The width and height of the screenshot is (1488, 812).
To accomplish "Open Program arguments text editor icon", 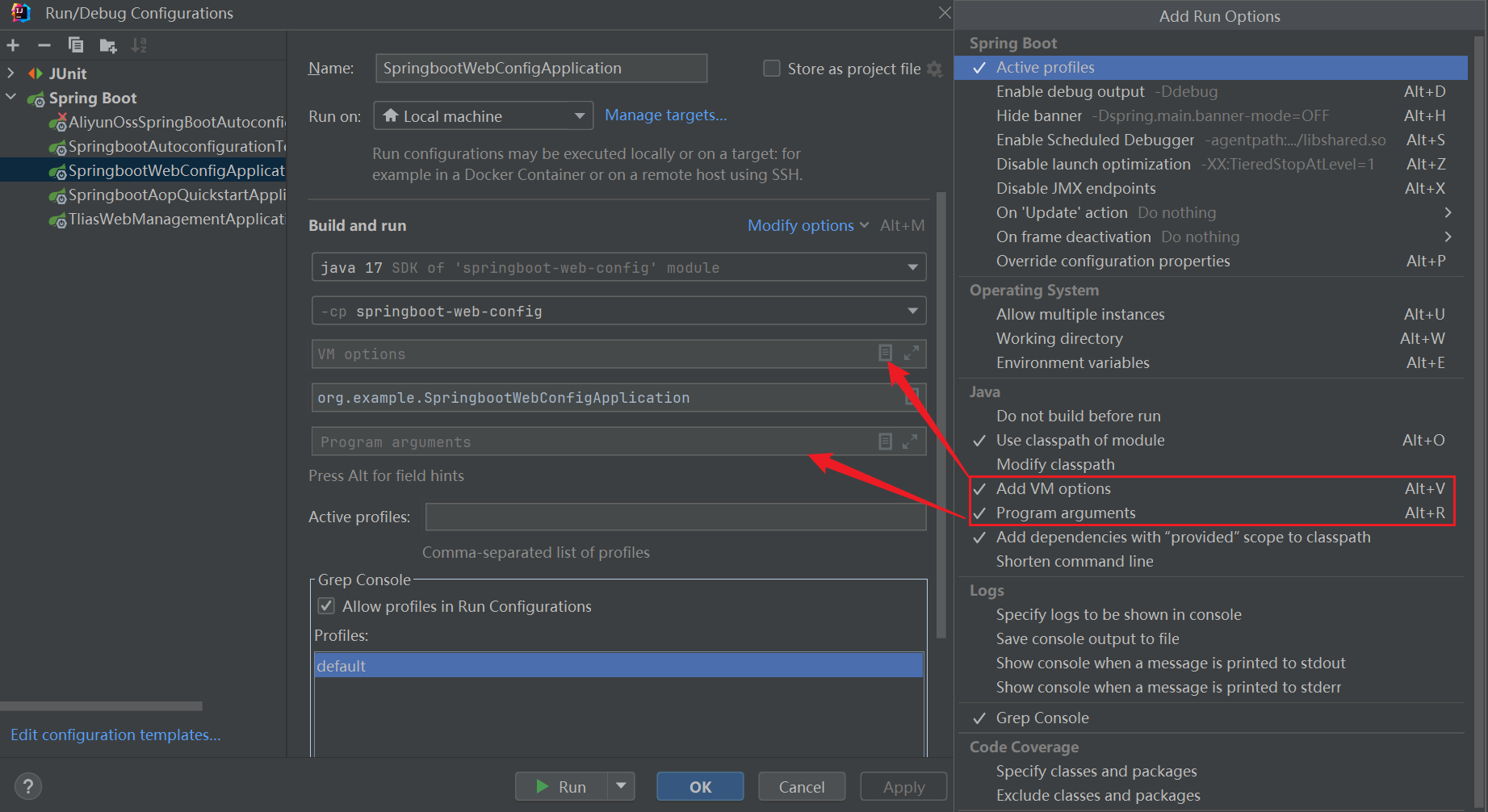I will pyautogui.click(x=885, y=442).
